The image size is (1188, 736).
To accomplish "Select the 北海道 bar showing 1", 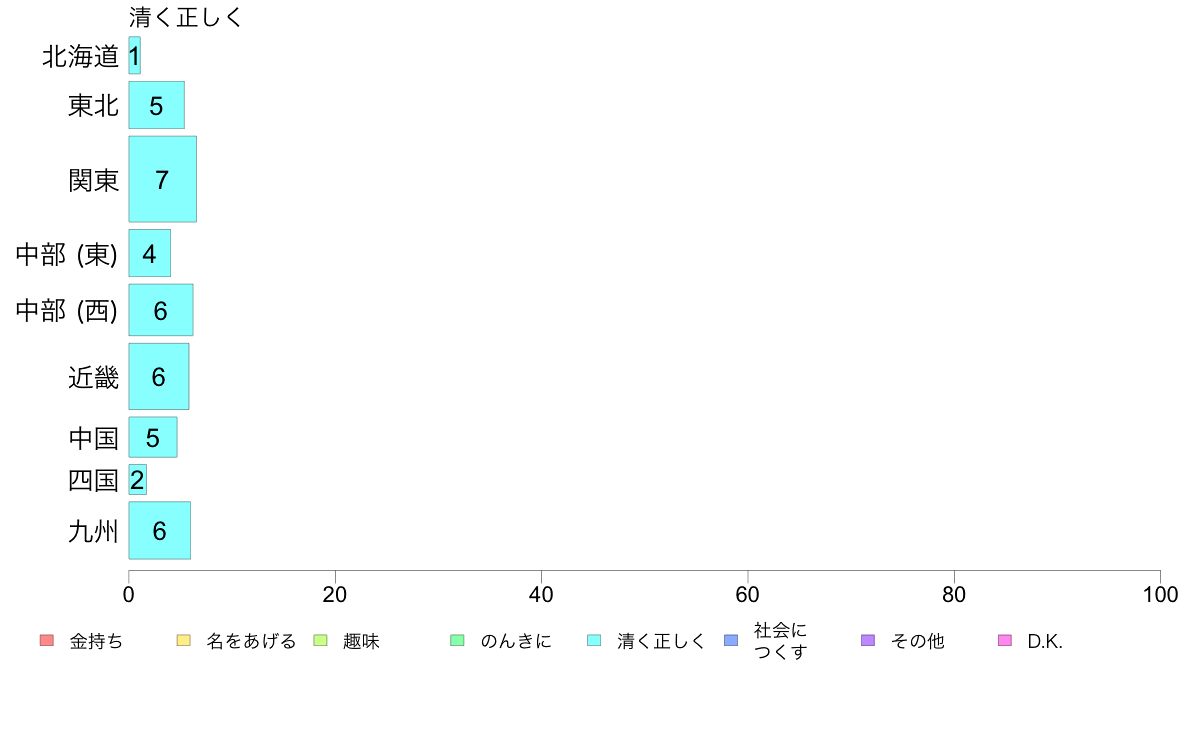I will tap(134, 55).
